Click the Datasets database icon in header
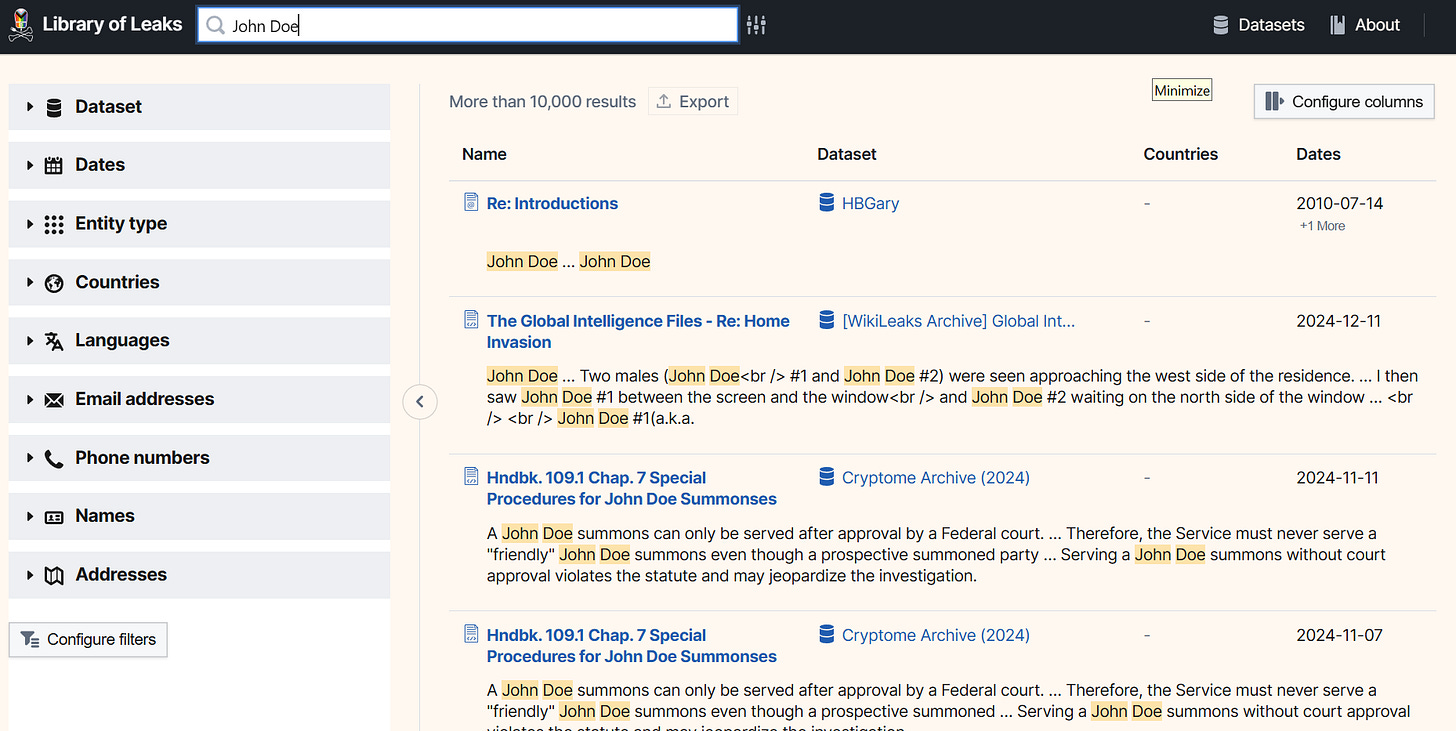 [1221, 25]
